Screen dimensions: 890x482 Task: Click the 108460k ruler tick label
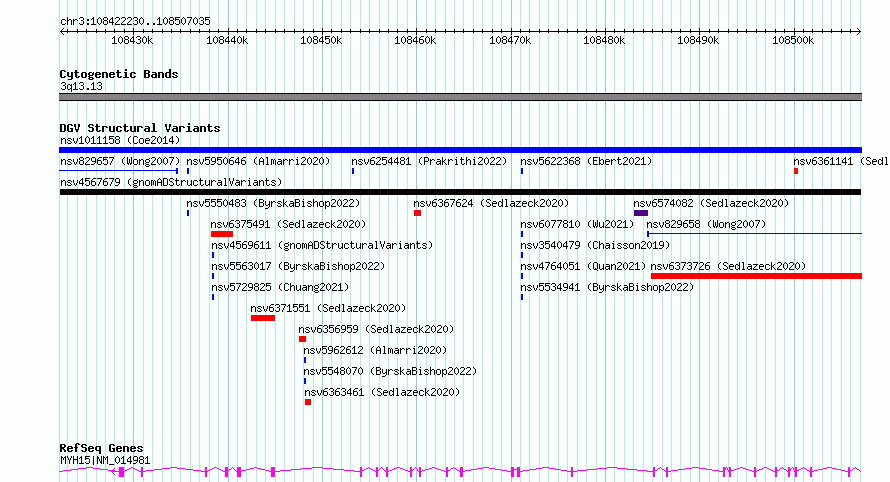415,40
